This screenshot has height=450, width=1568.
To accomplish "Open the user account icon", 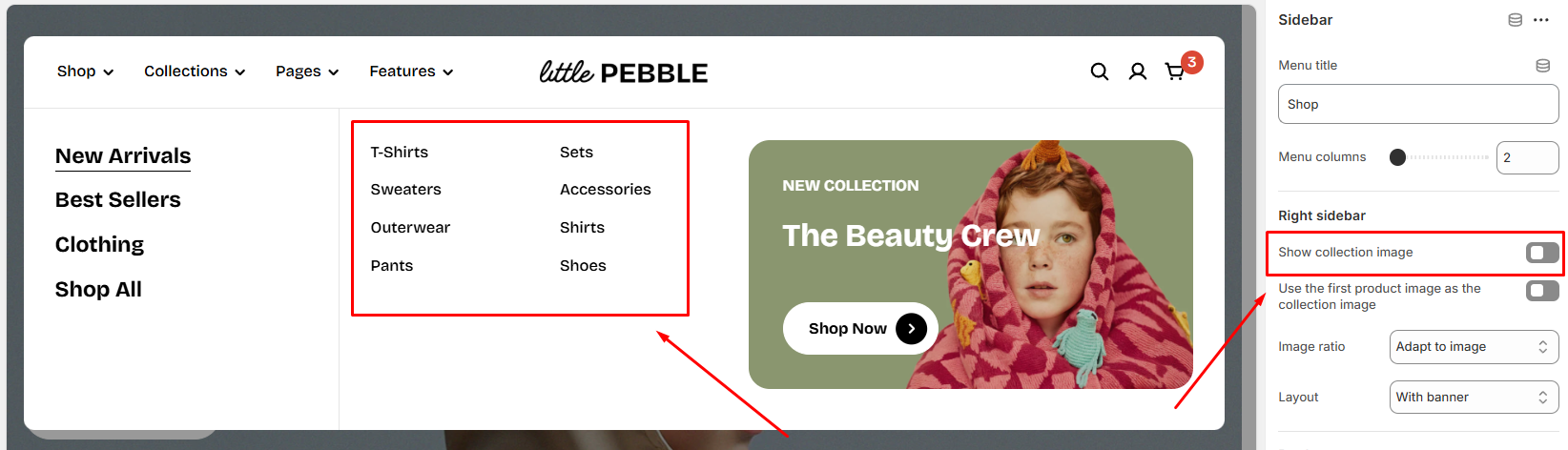I will click(1137, 72).
